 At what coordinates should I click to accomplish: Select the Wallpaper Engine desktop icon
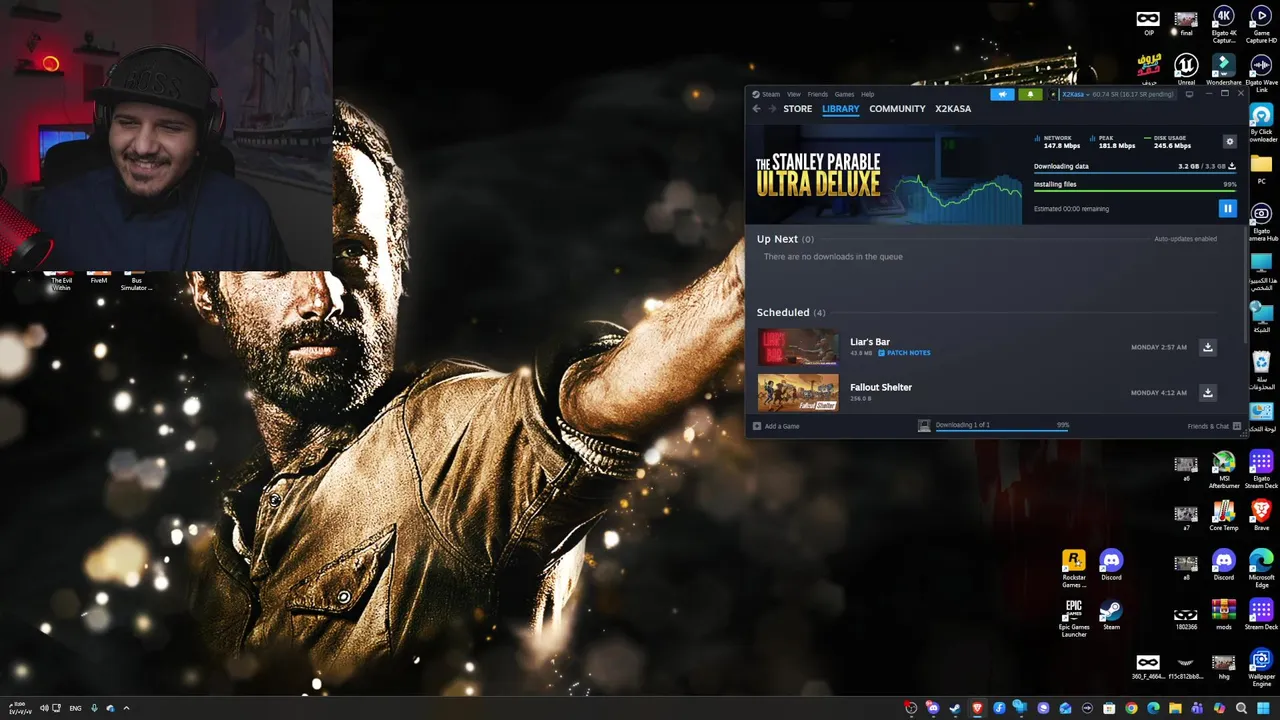coord(1261,668)
